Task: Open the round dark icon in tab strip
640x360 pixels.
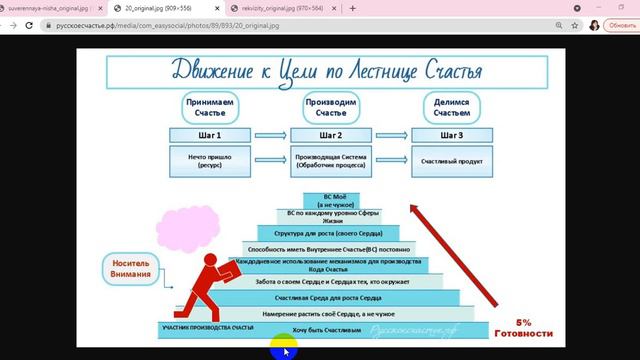Action: tap(577, 8)
